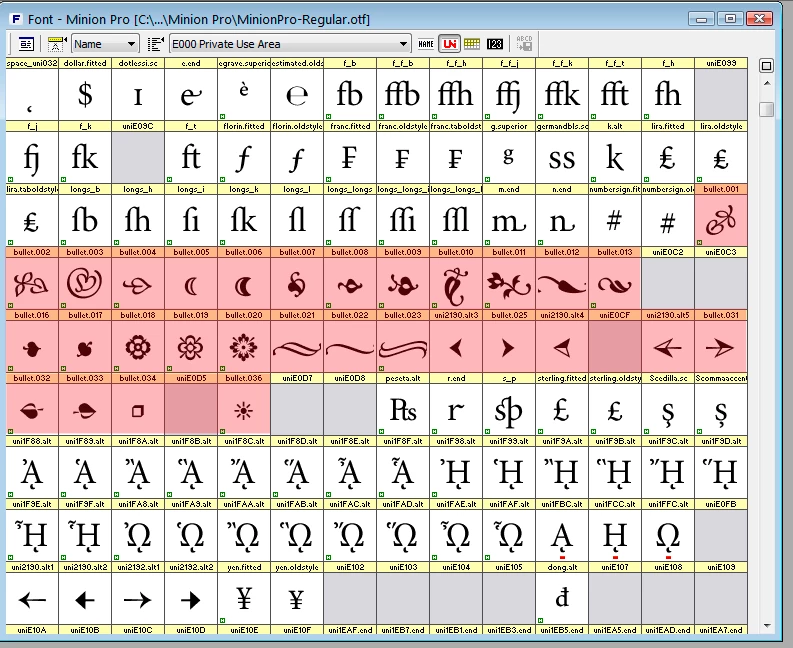Select the bullet.010 ornament glyph
Viewport: 793px width, 648px height.
coord(456,283)
